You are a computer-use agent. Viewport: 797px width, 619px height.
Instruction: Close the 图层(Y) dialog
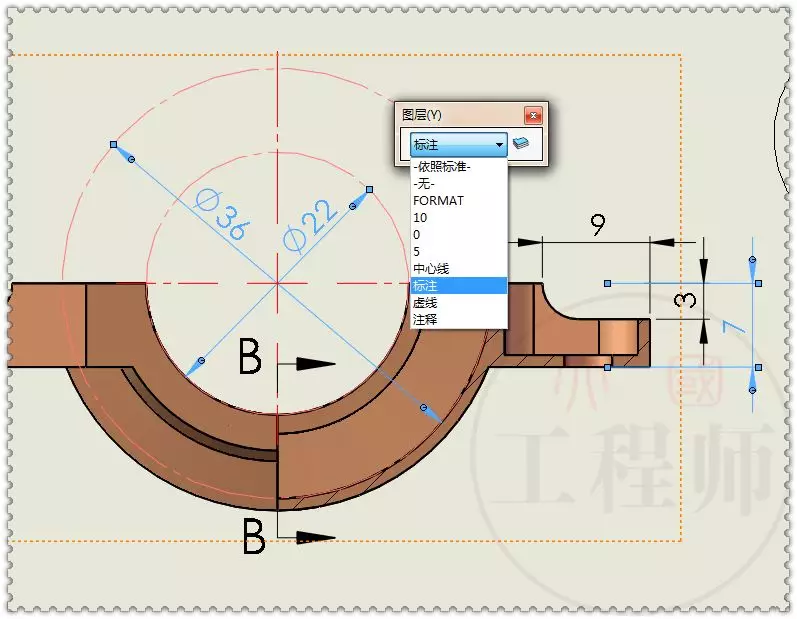533,116
